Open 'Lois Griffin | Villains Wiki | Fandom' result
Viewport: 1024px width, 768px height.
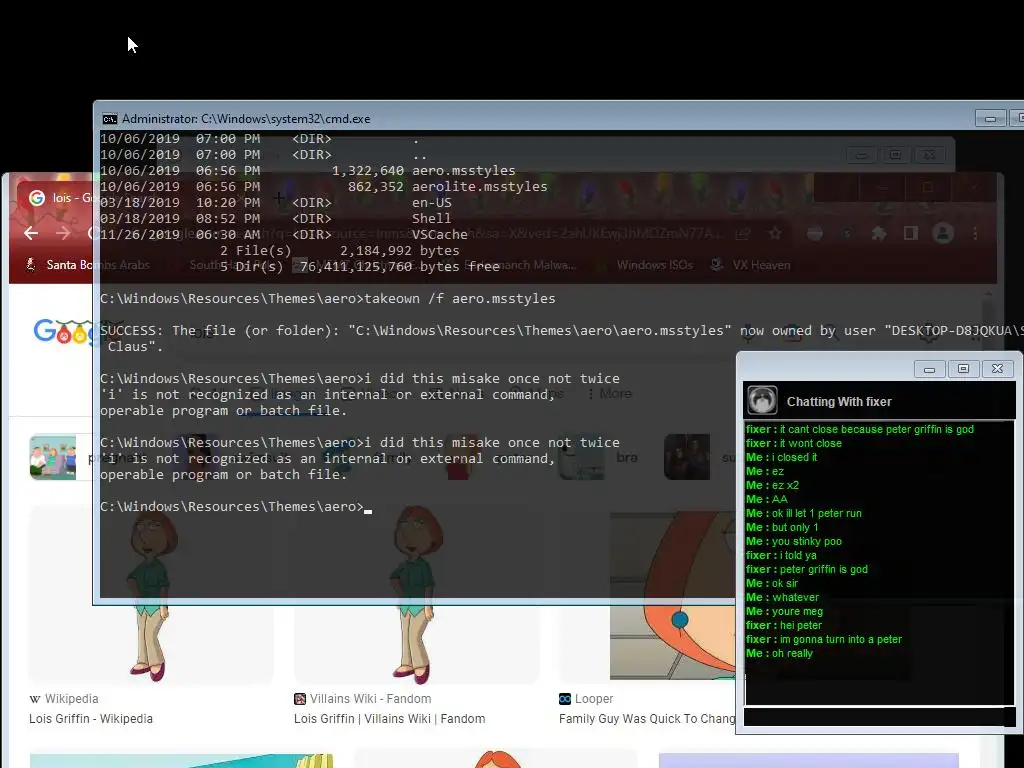coord(389,718)
